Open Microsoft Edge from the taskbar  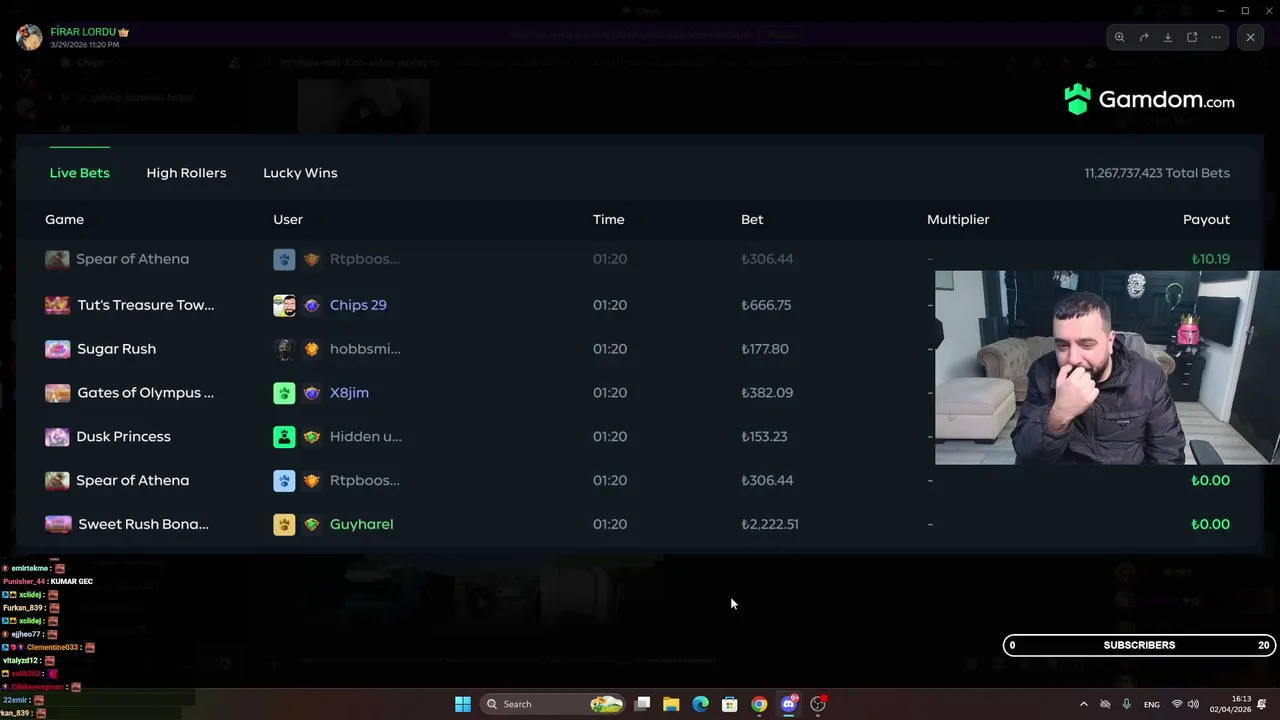701,704
